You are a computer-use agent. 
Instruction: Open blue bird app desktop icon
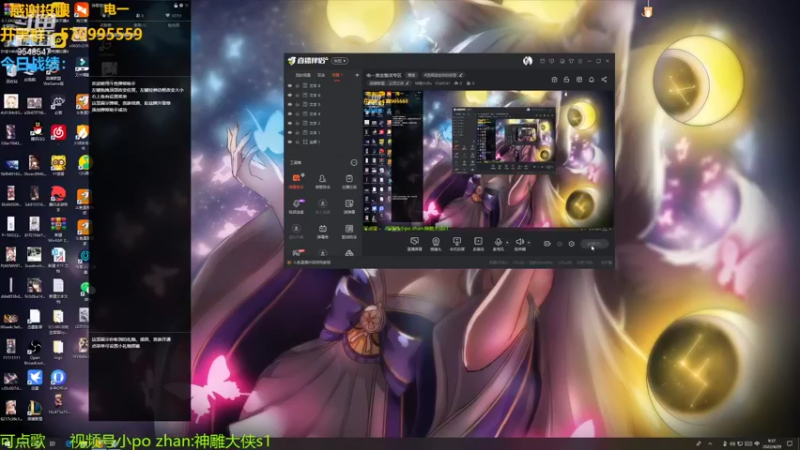(34, 380)
